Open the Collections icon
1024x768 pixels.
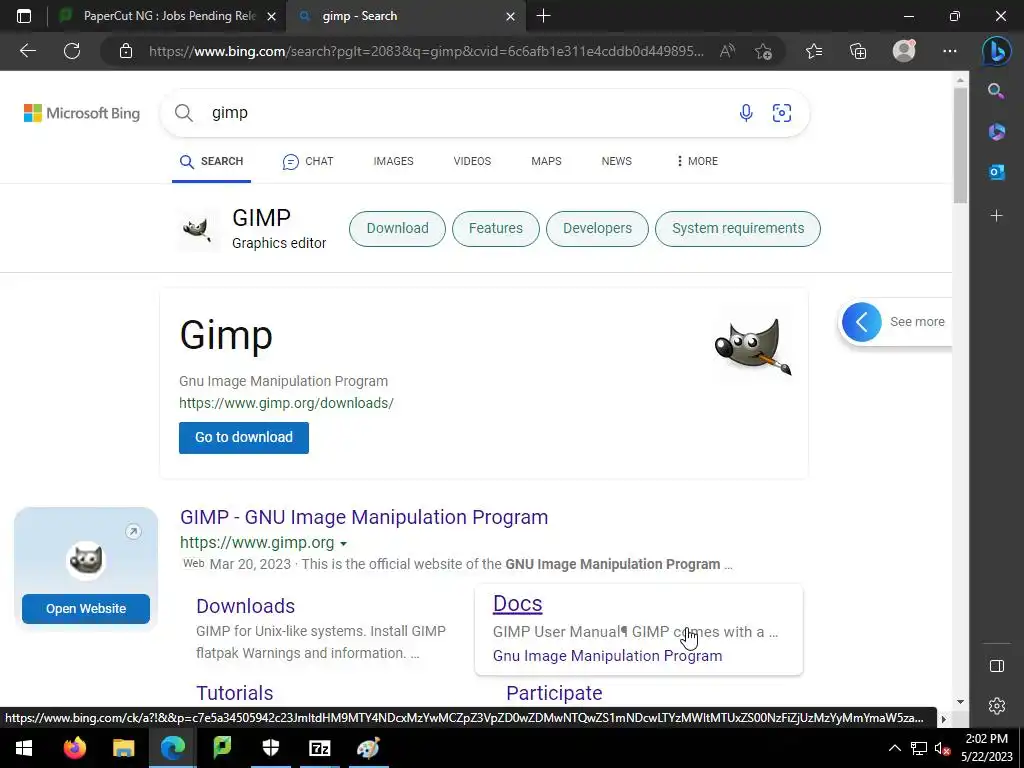[858, 51]
